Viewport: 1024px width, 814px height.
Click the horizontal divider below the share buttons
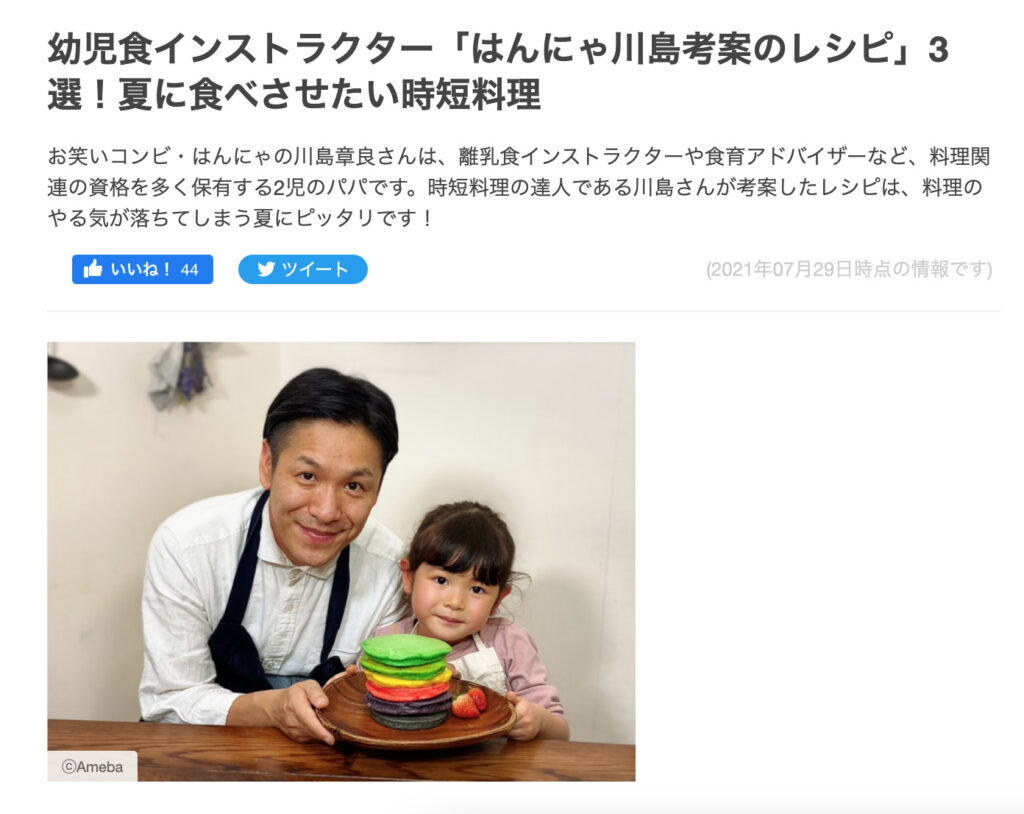[x=523, y=312]
